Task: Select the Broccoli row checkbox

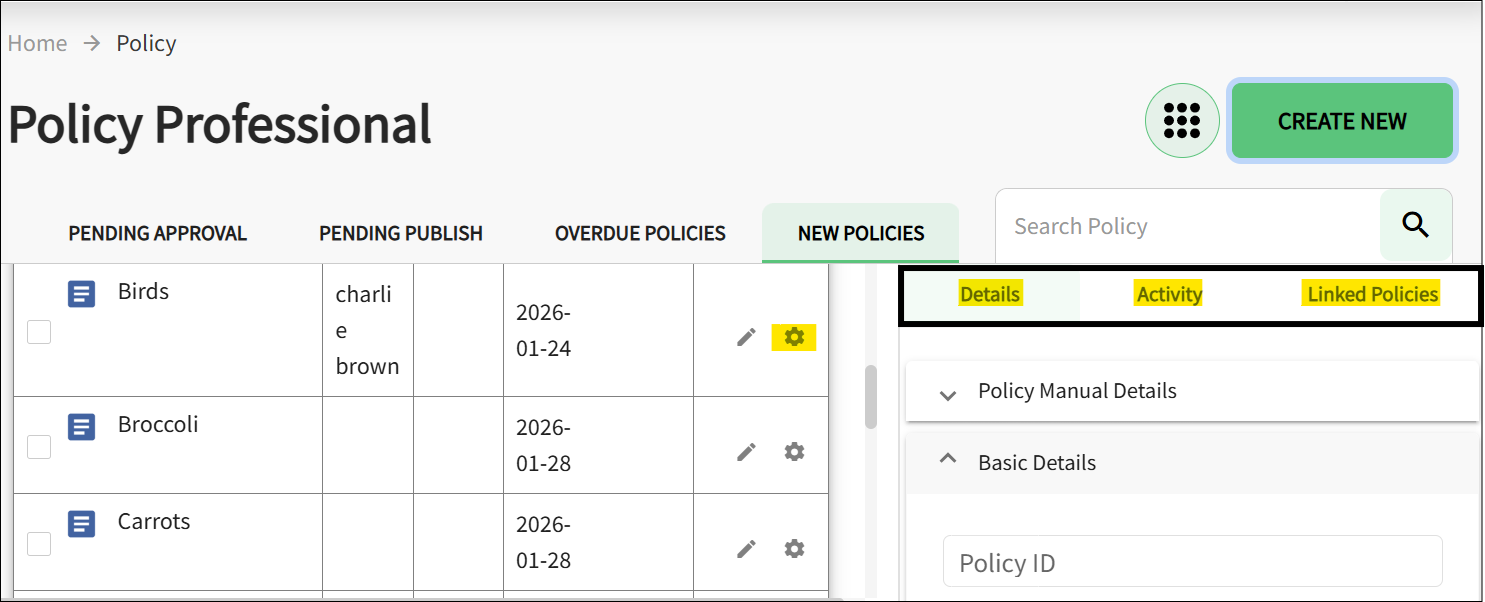Action: tap(38, 446)
